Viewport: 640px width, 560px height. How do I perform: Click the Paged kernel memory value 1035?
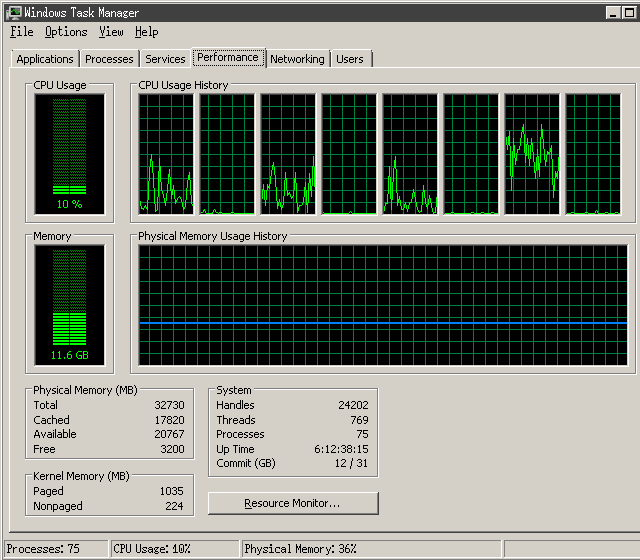click(x=171, y=491)
